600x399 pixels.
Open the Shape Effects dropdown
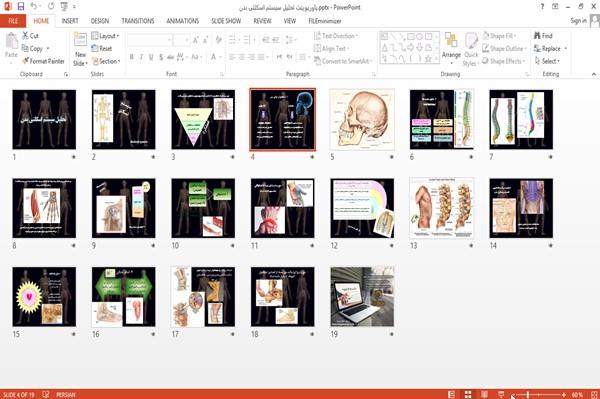(504, 61)
